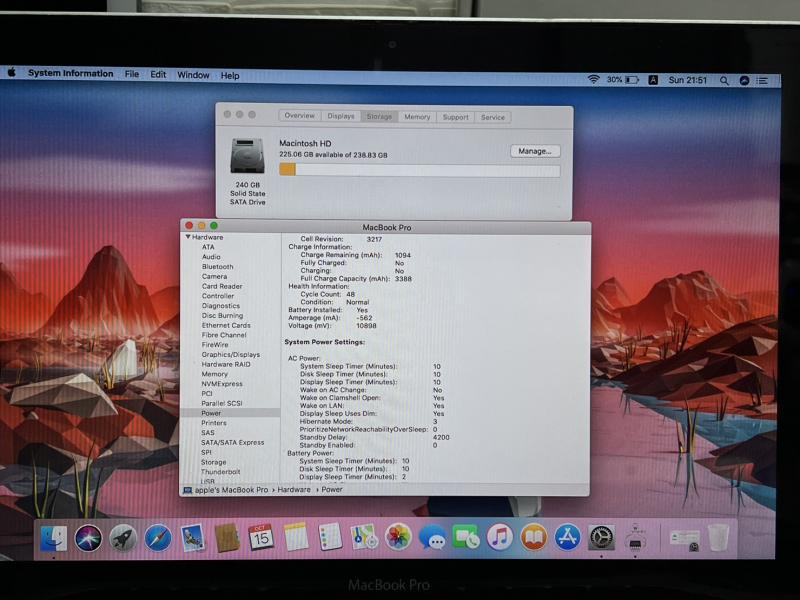The width and height of the screenshot is (800, 600).
Task: Open the Apple menu
Action: (x=12, y=73)
